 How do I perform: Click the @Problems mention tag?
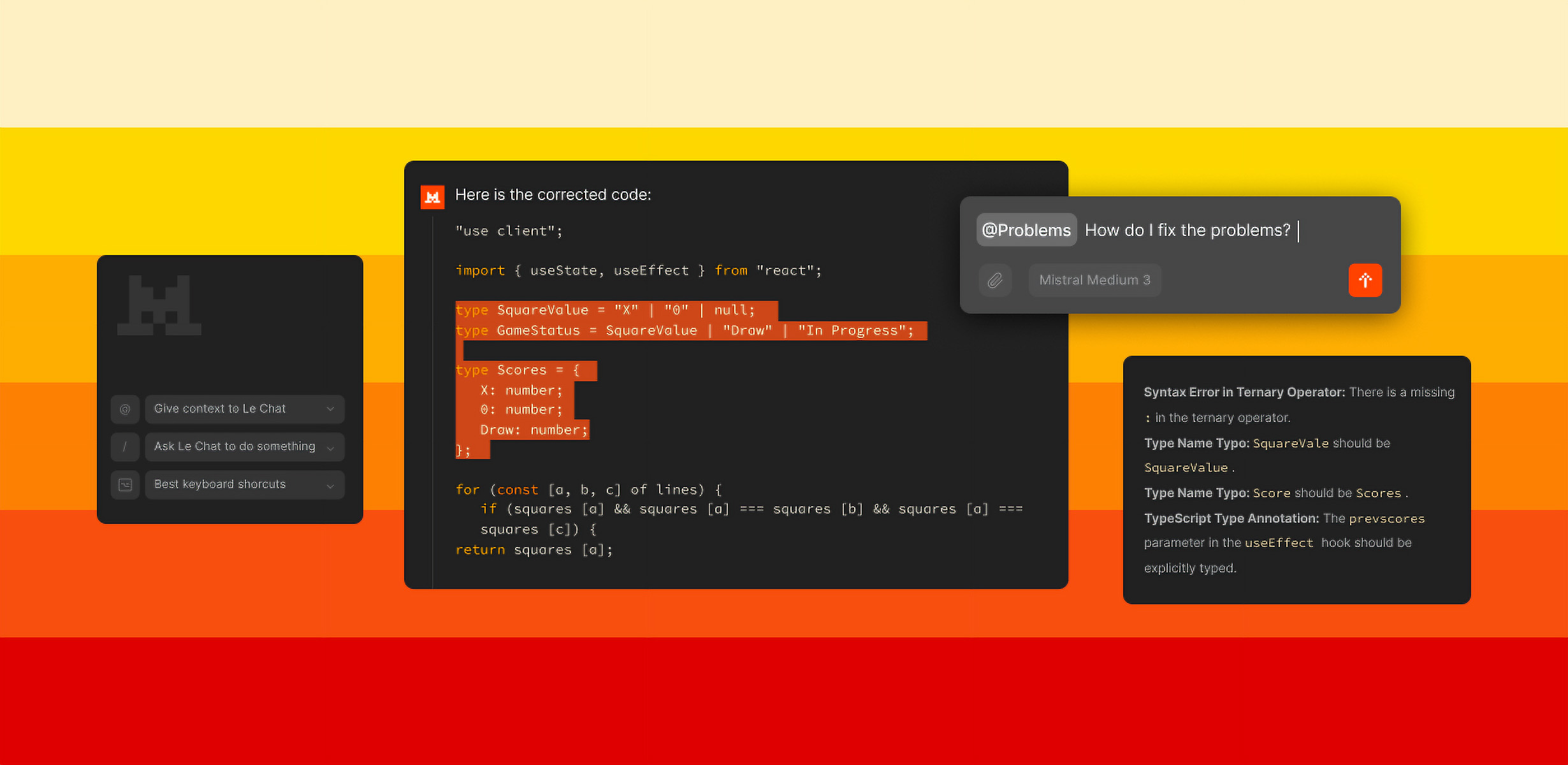(1026, 230)
